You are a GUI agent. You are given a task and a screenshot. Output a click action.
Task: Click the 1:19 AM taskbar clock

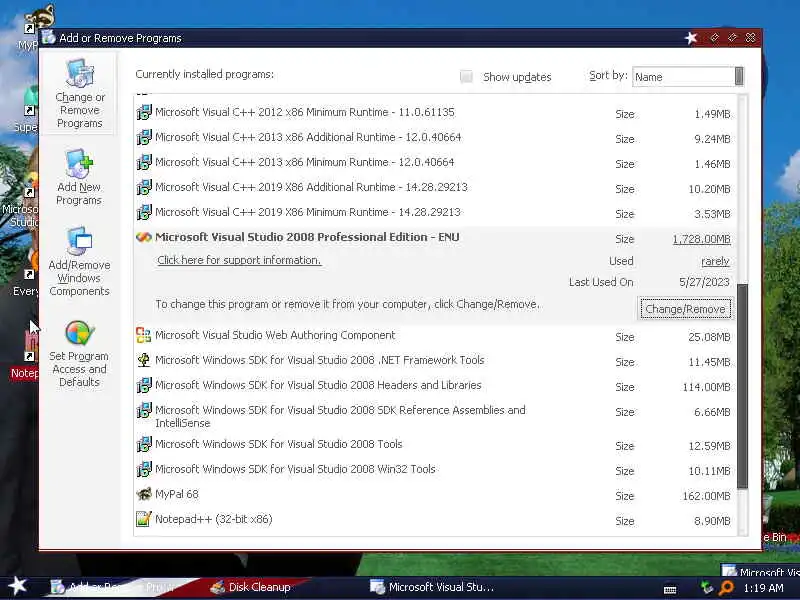(763, 588)
